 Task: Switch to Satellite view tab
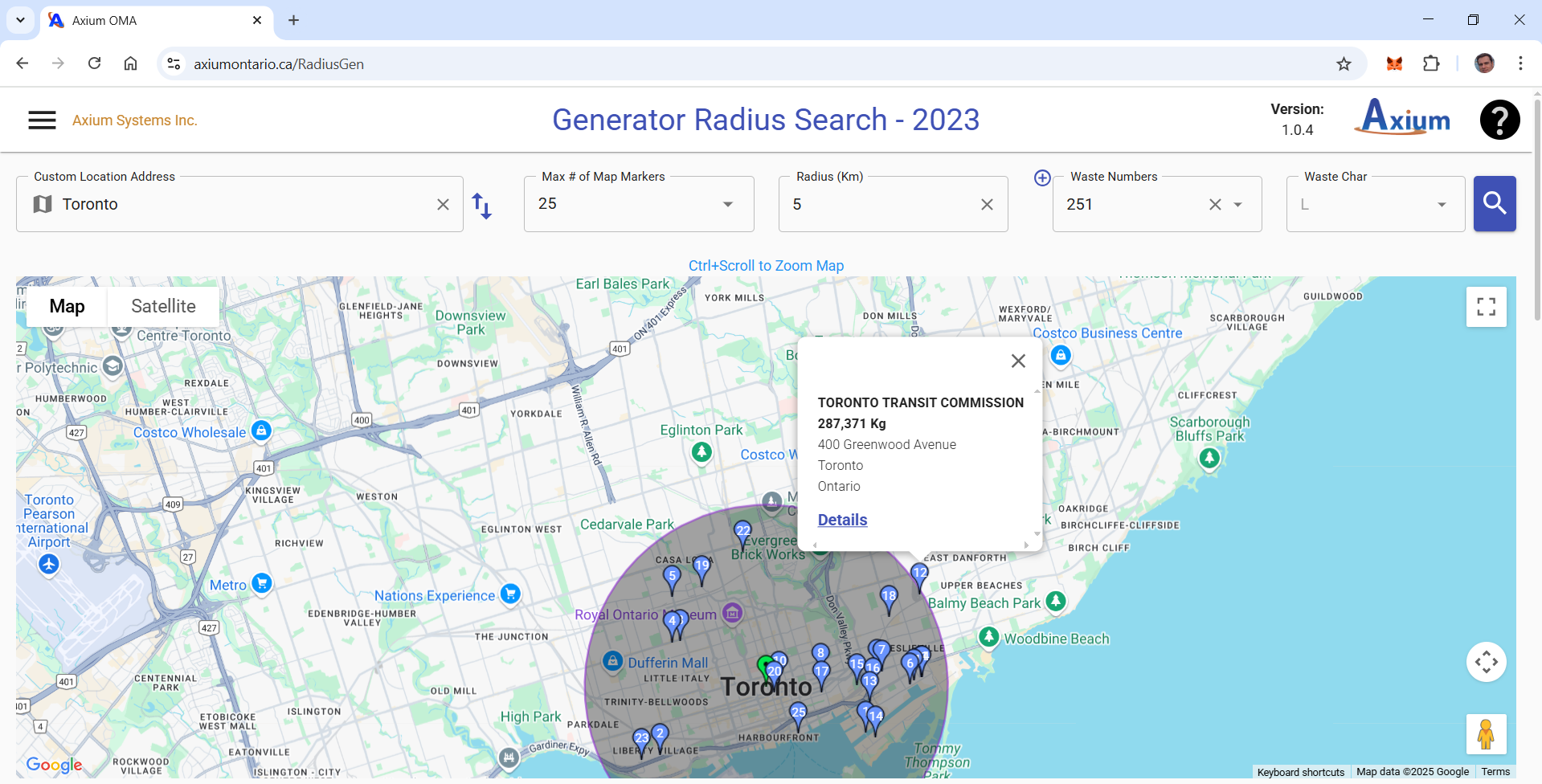[163, 306]
